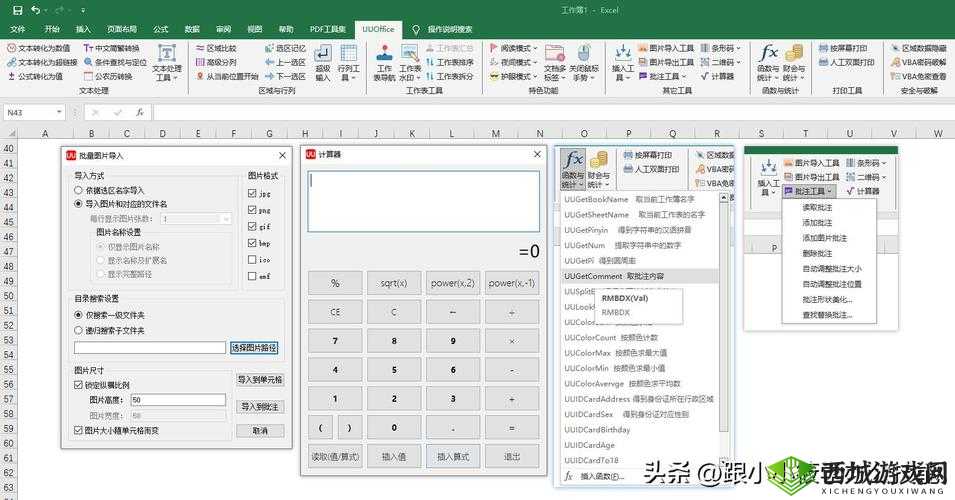Toggle 锁定纵横比例 checkbox
The width and height of the screenshot is (955, 500).
pos(78,385)
